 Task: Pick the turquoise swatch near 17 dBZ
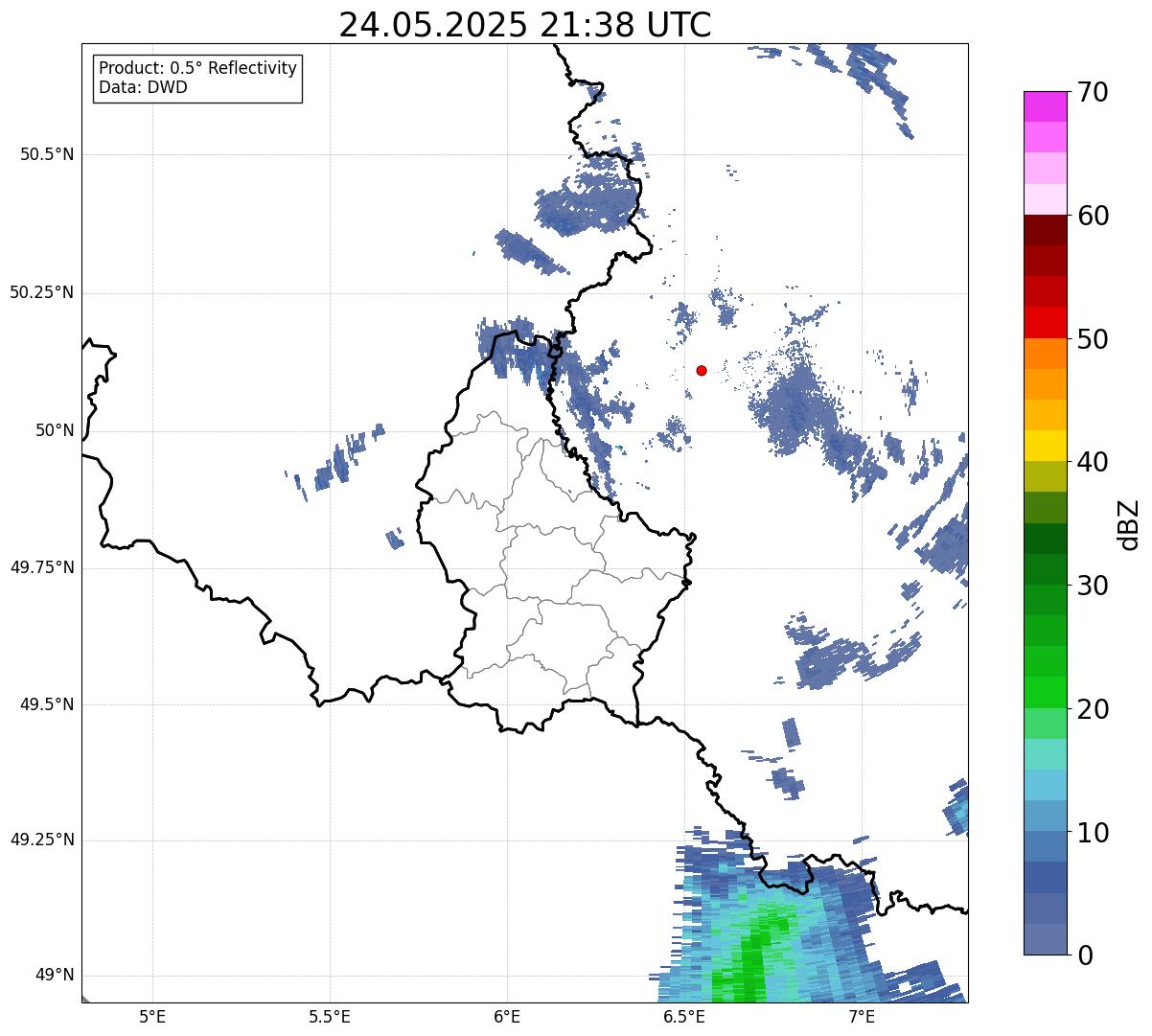click(1045, 754)
